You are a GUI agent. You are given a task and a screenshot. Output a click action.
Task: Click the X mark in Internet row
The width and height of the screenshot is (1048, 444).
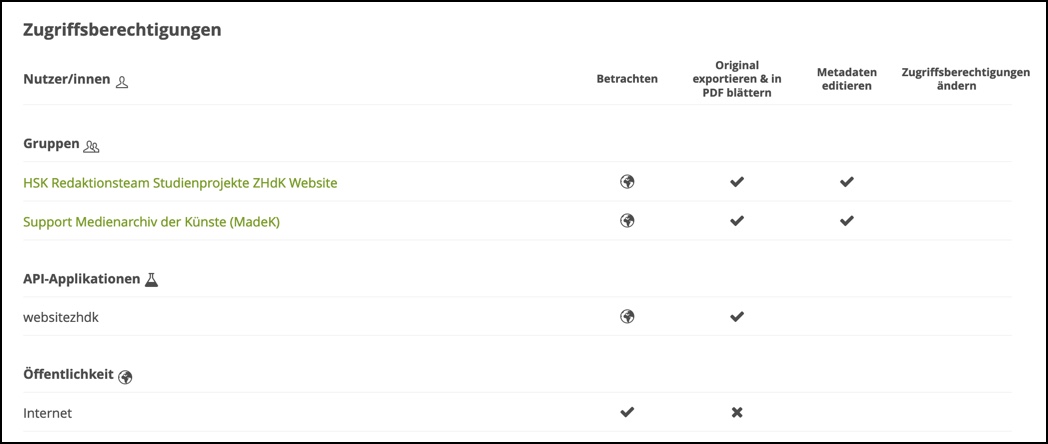[737, 412]
